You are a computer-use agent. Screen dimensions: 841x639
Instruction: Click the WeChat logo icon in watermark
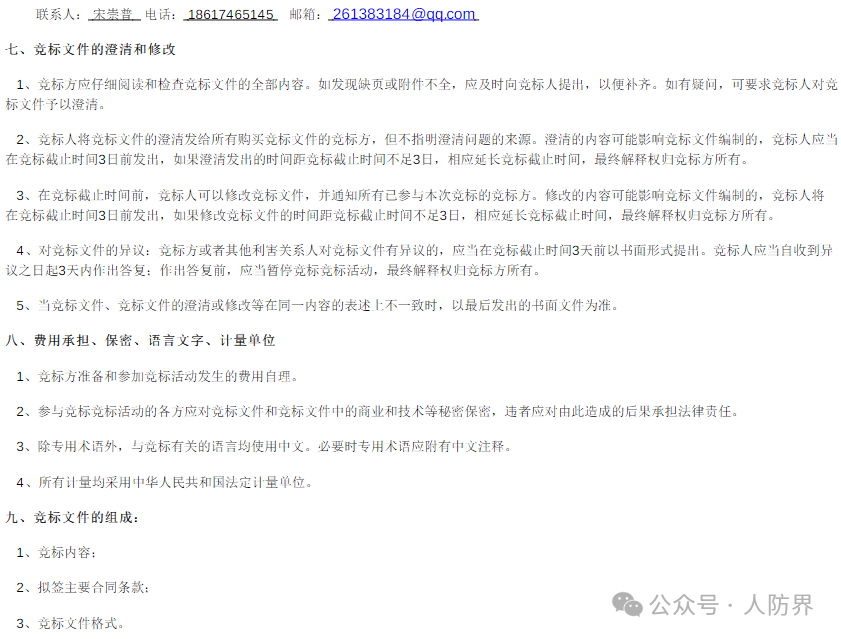(x=627, y=605)
